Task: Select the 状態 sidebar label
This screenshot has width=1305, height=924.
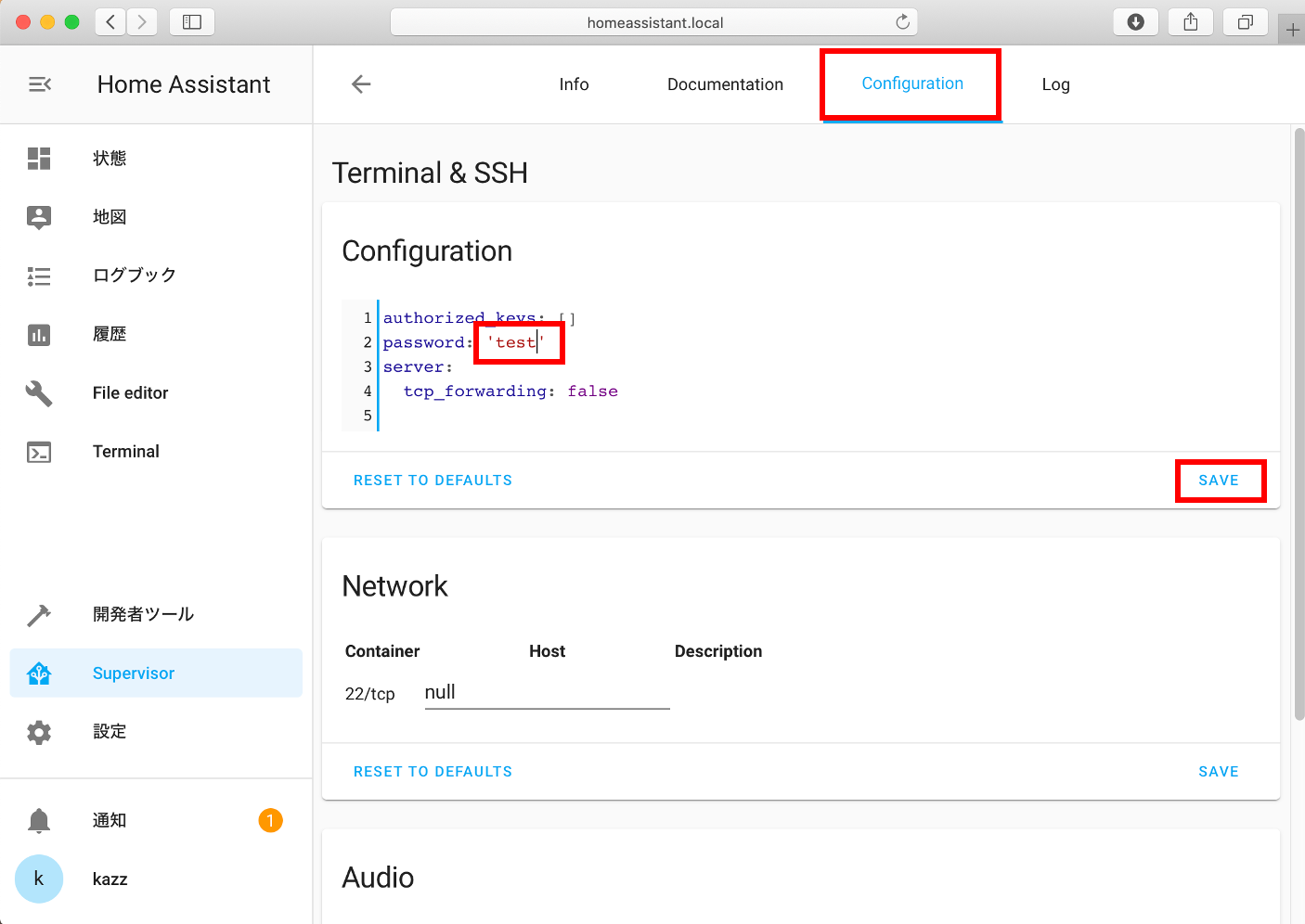Action: click(110, 159)
